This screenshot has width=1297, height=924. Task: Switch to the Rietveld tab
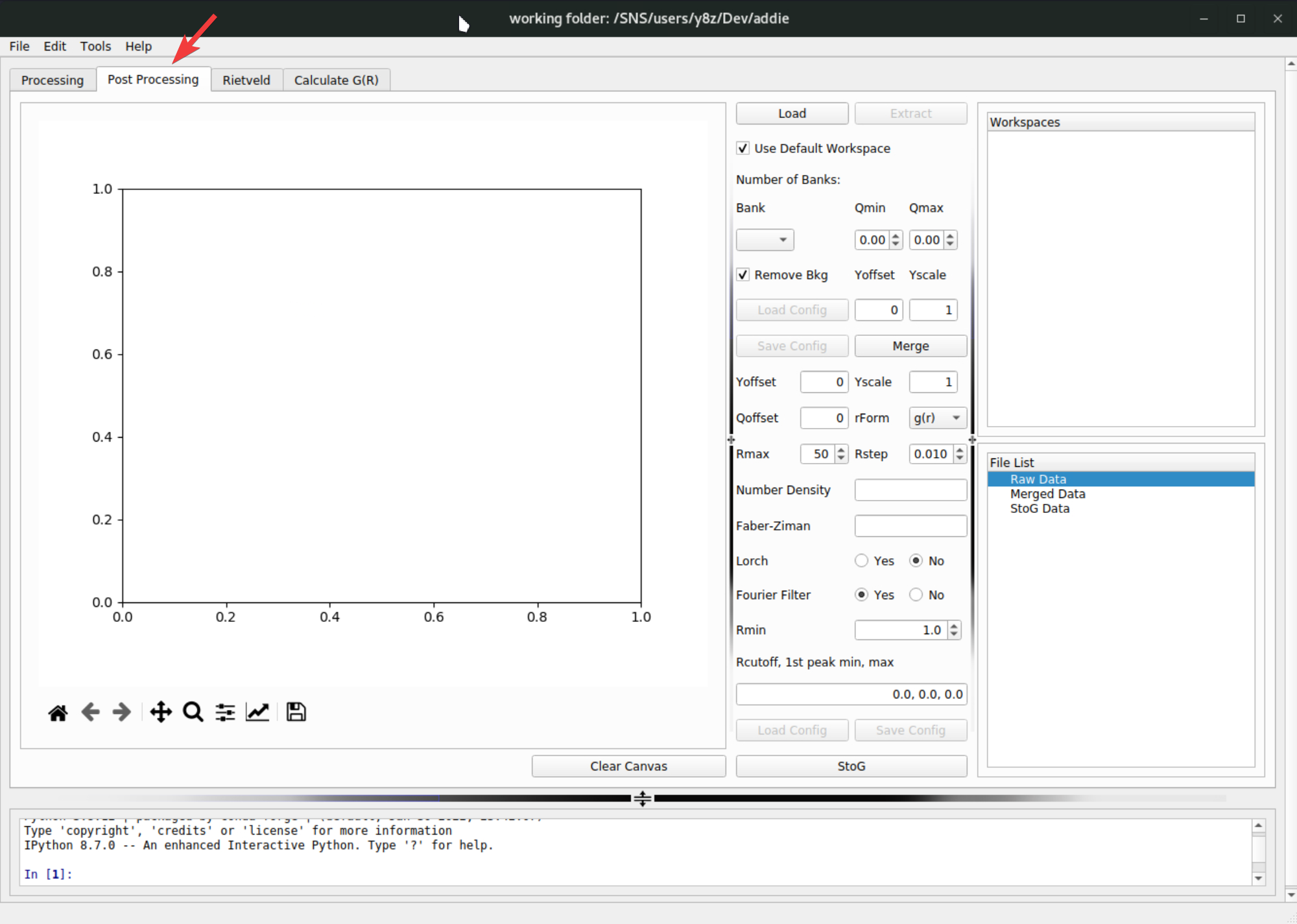point(246,80)
